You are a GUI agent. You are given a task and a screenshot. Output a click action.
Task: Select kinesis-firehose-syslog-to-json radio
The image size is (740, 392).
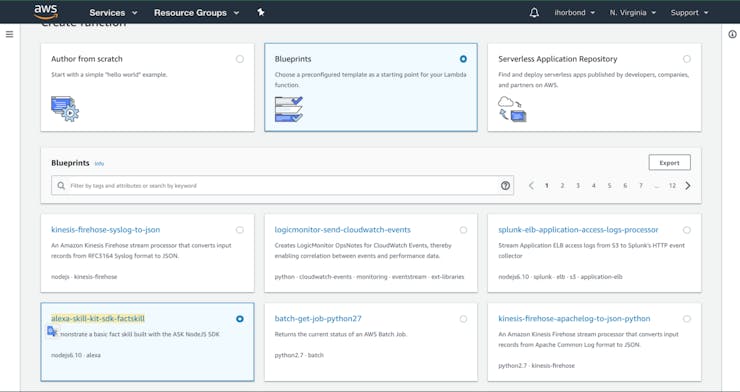[x=240, y=230]
